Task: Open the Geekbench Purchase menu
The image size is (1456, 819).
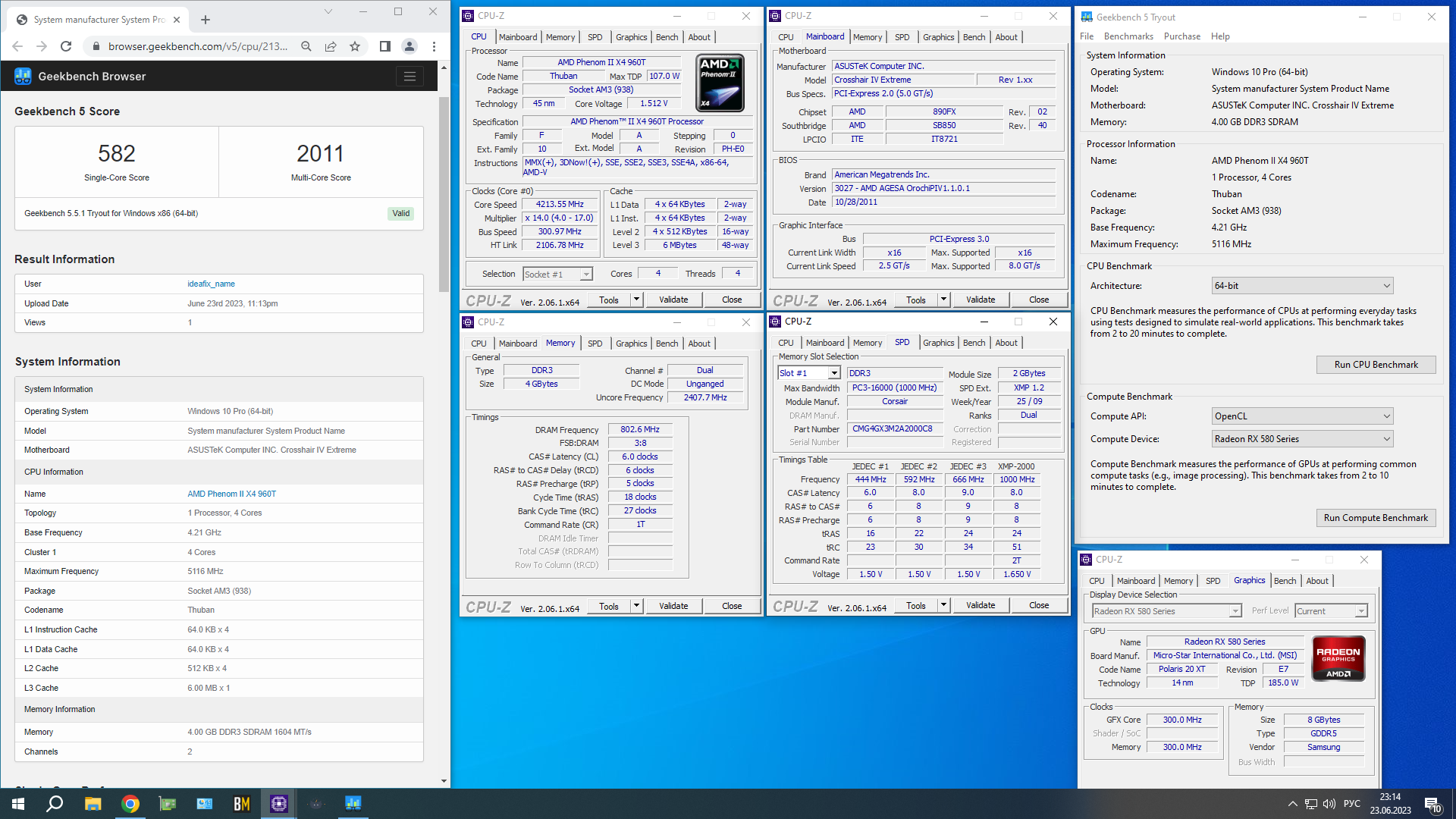Action: tap(1182, 36)
